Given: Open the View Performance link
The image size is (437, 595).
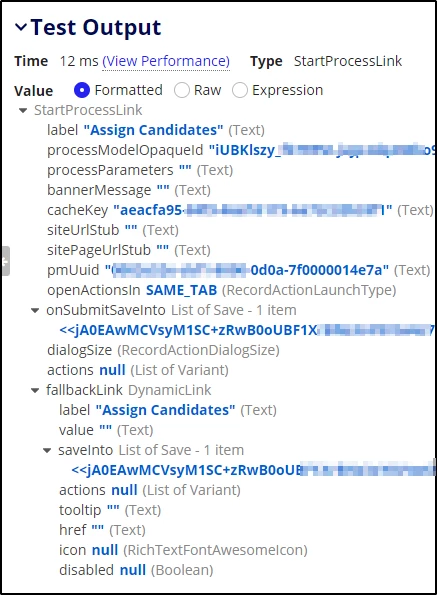Looking at the screenshot, I should click(166, 61).
